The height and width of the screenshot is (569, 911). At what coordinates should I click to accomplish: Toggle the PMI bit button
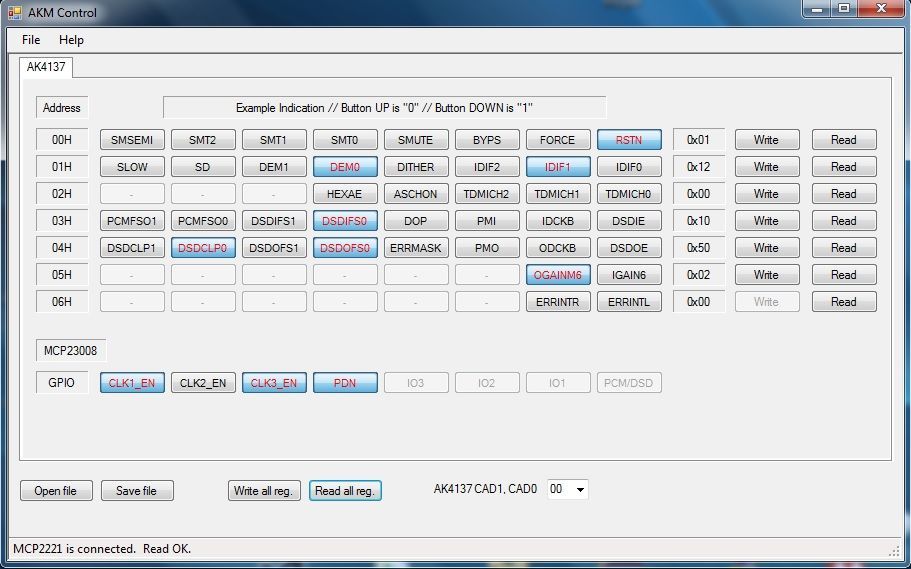tap(487, 221)
